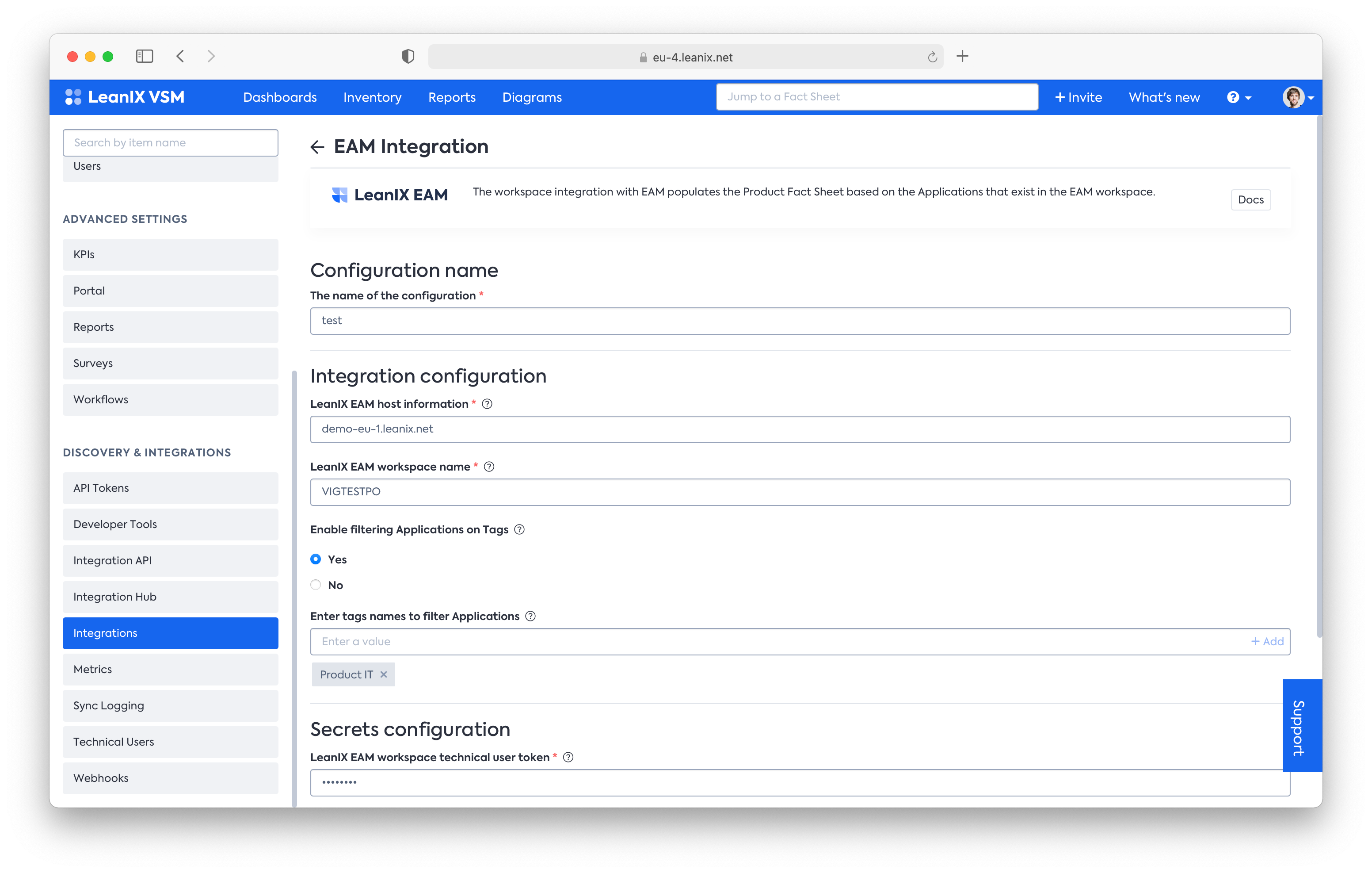
Task: Go forward with browser forward arrow
Action: (x=211, y=56)
